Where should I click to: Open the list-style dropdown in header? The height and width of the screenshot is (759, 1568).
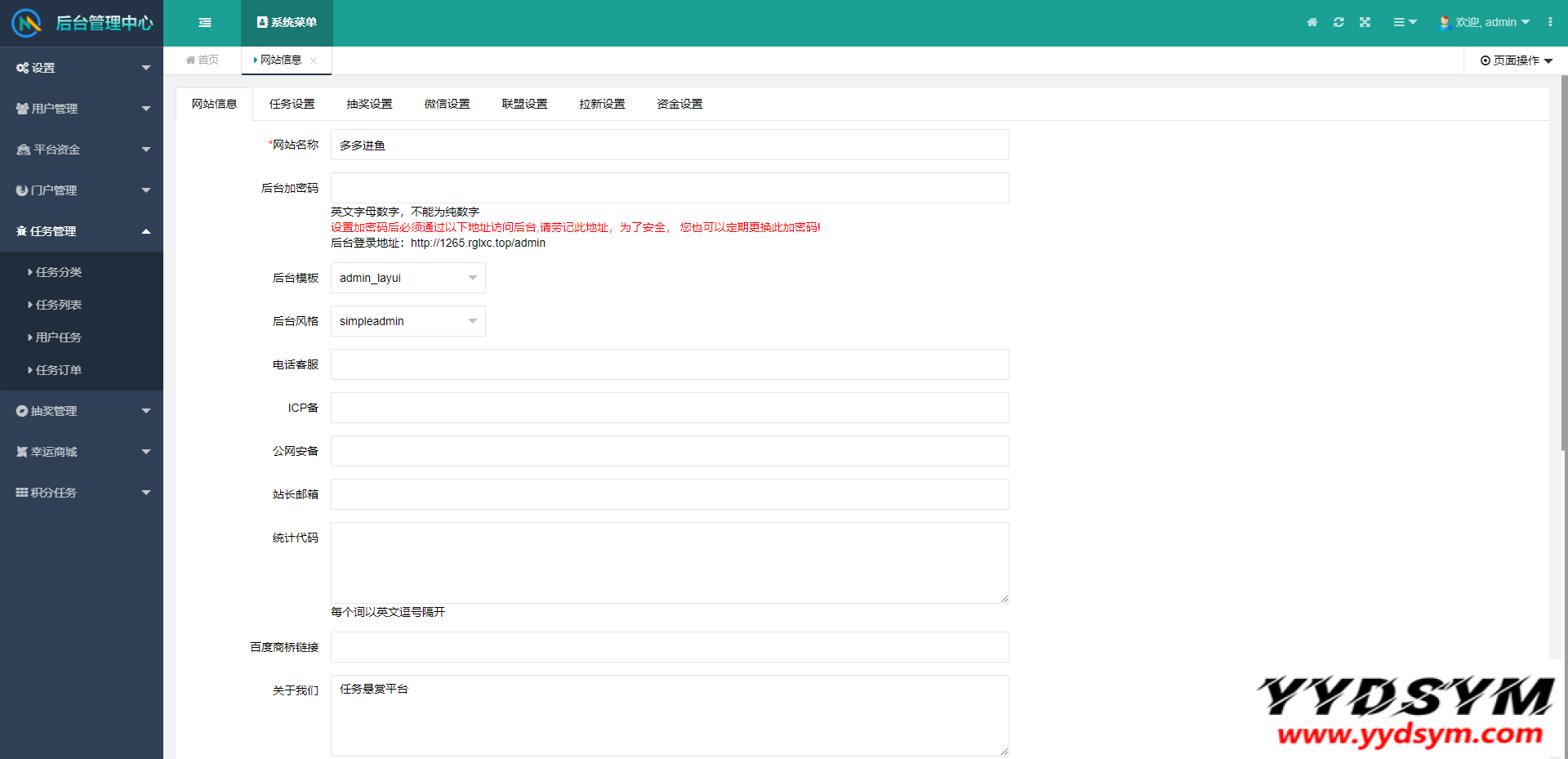[1405, 23]
